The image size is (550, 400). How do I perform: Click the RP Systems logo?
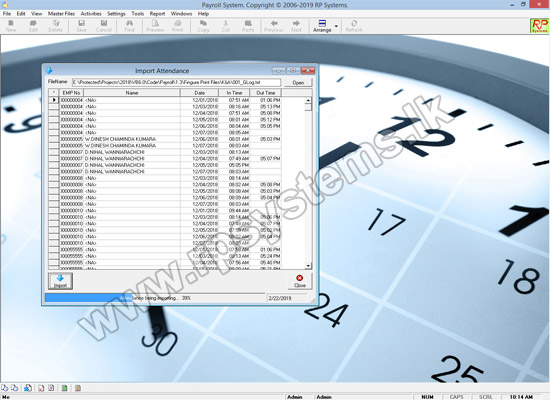click(539, 26)
